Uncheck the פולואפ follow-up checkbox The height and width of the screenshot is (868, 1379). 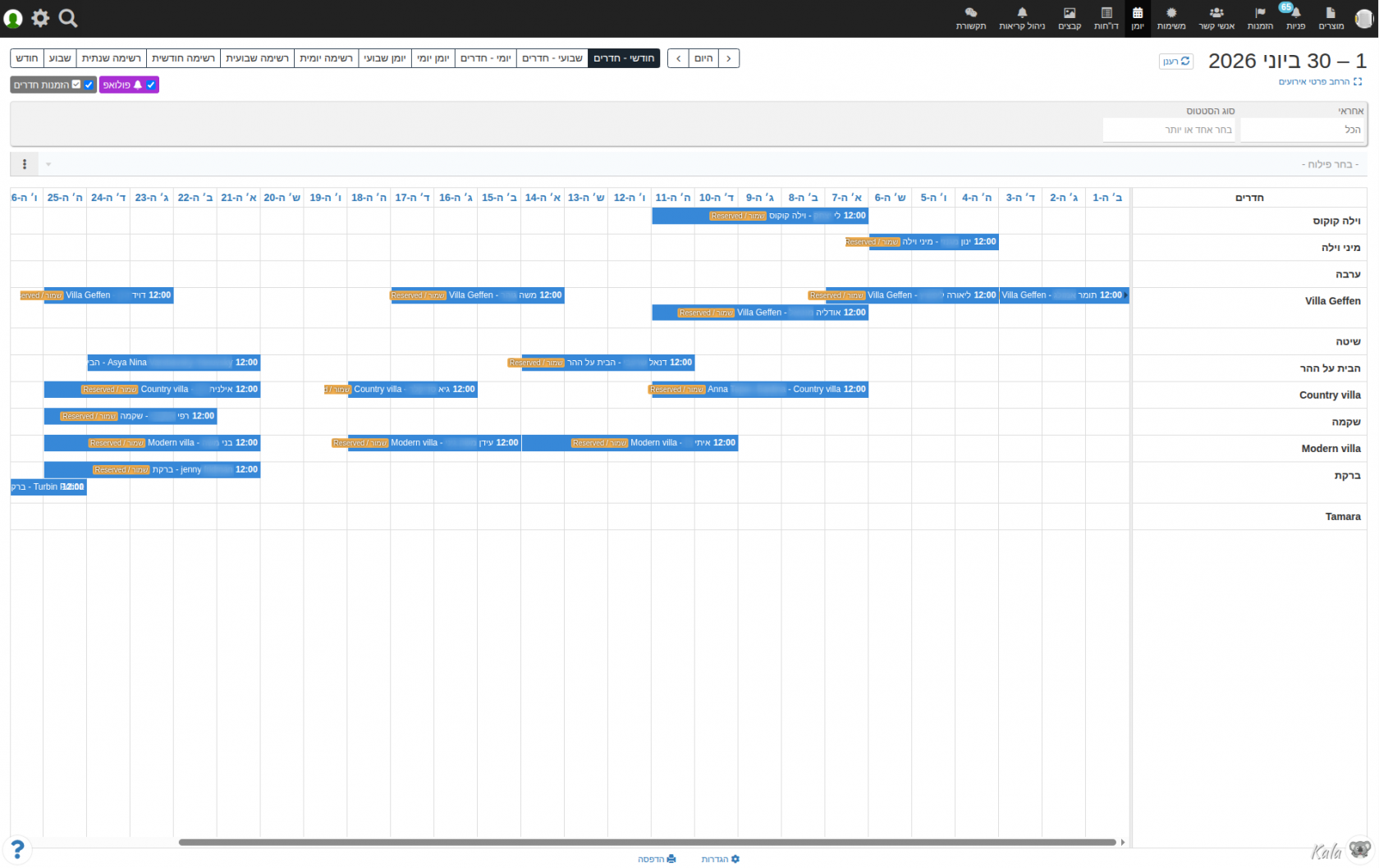tap(151, 85)
